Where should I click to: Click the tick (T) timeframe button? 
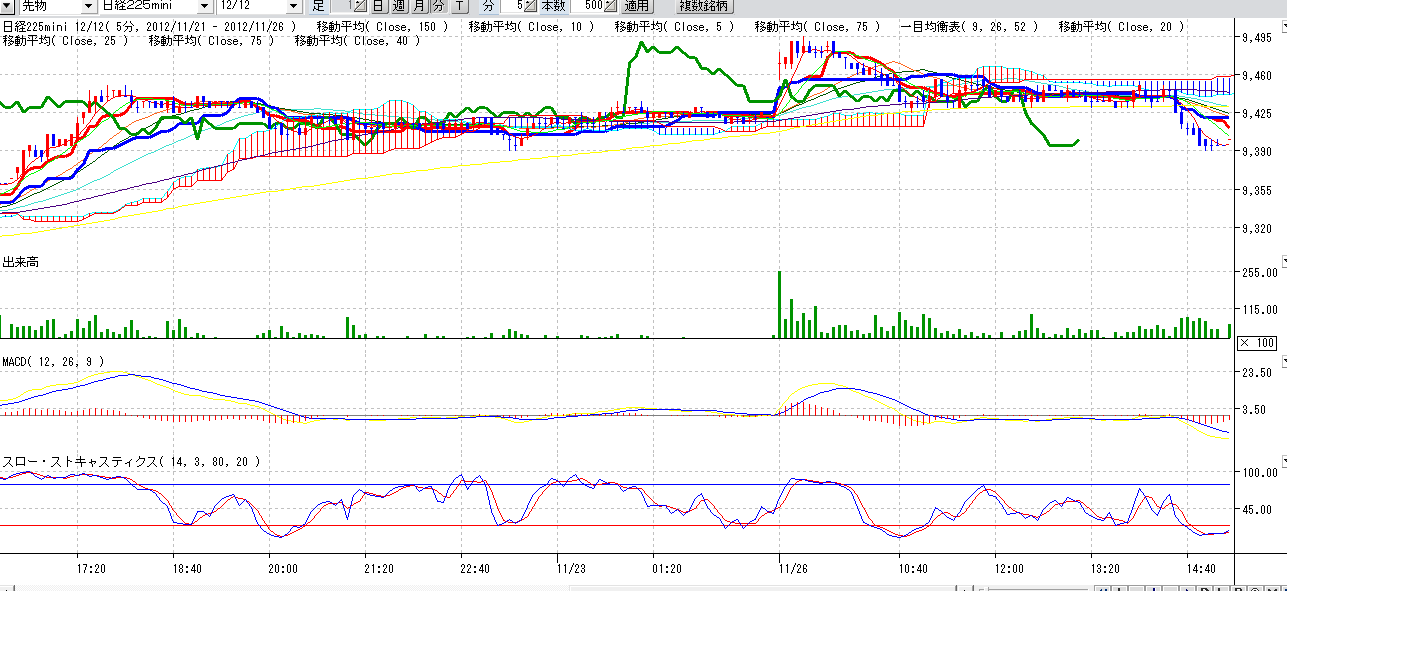coord(458,5)
